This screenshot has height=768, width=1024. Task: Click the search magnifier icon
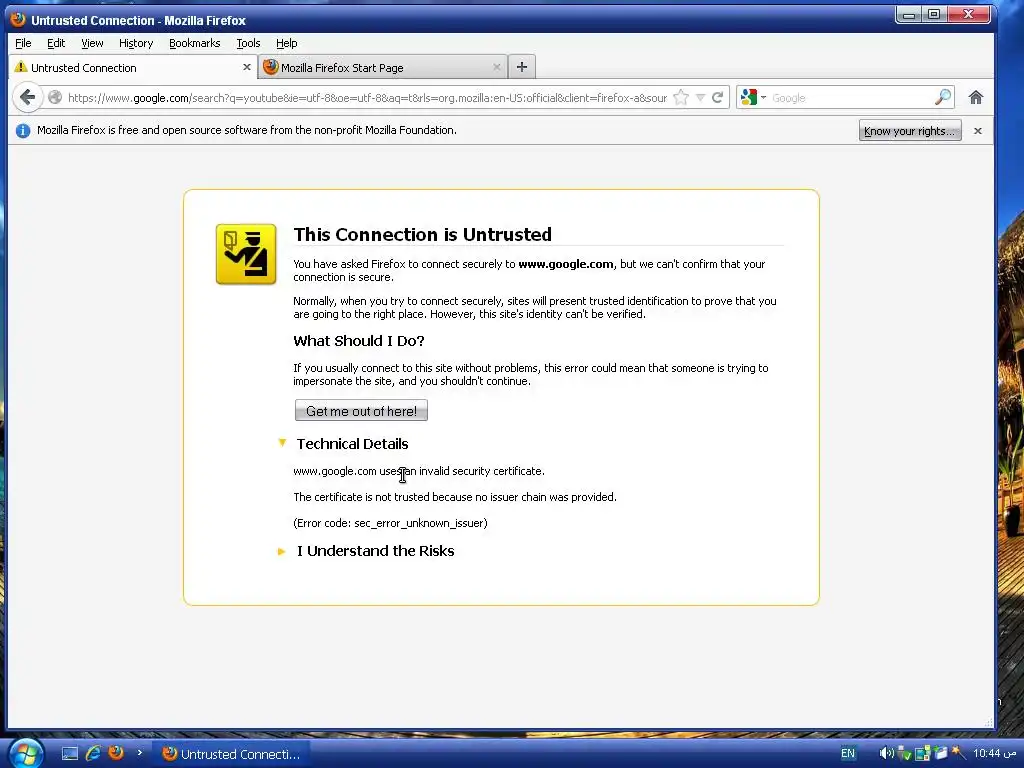click(942, 98)
